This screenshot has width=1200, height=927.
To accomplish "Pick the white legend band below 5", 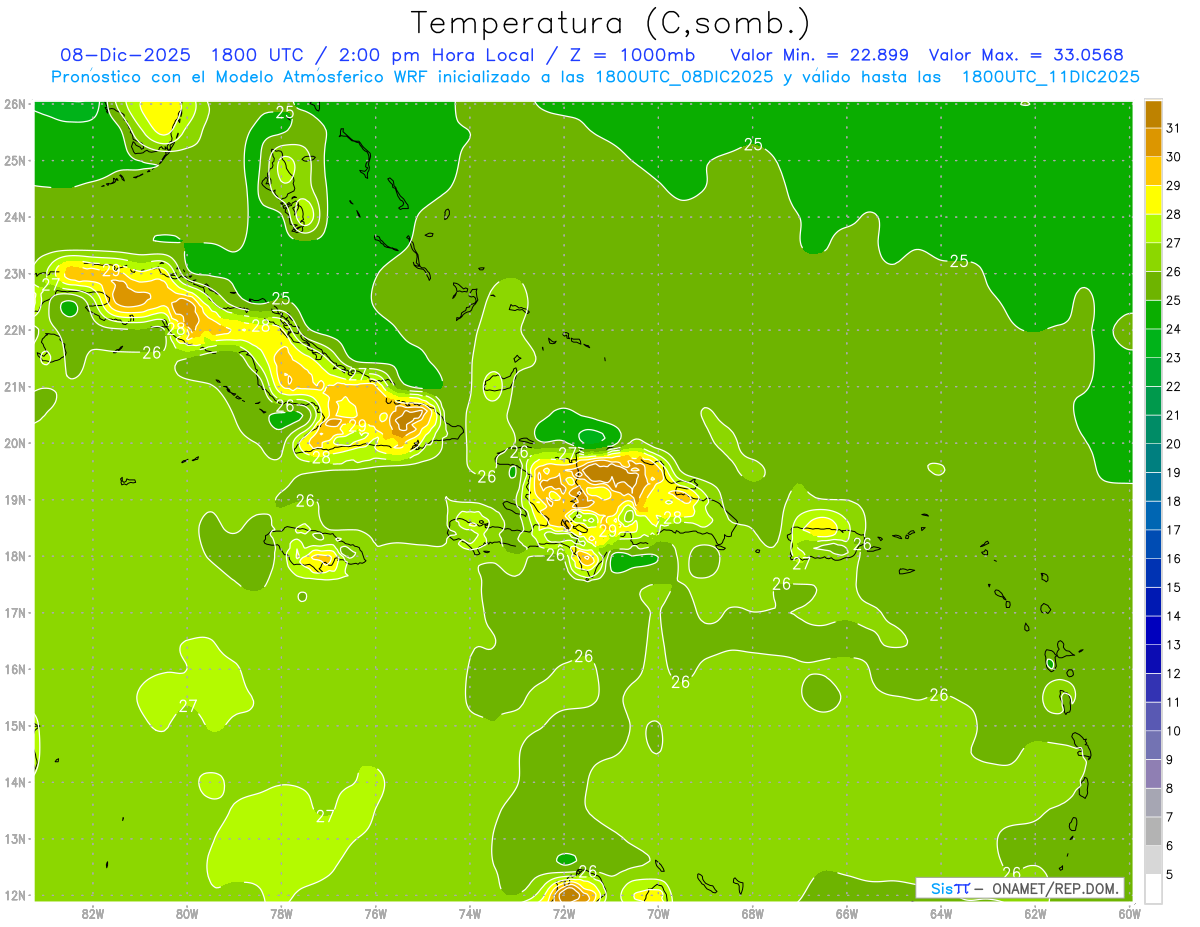I will pos(1153,888).
